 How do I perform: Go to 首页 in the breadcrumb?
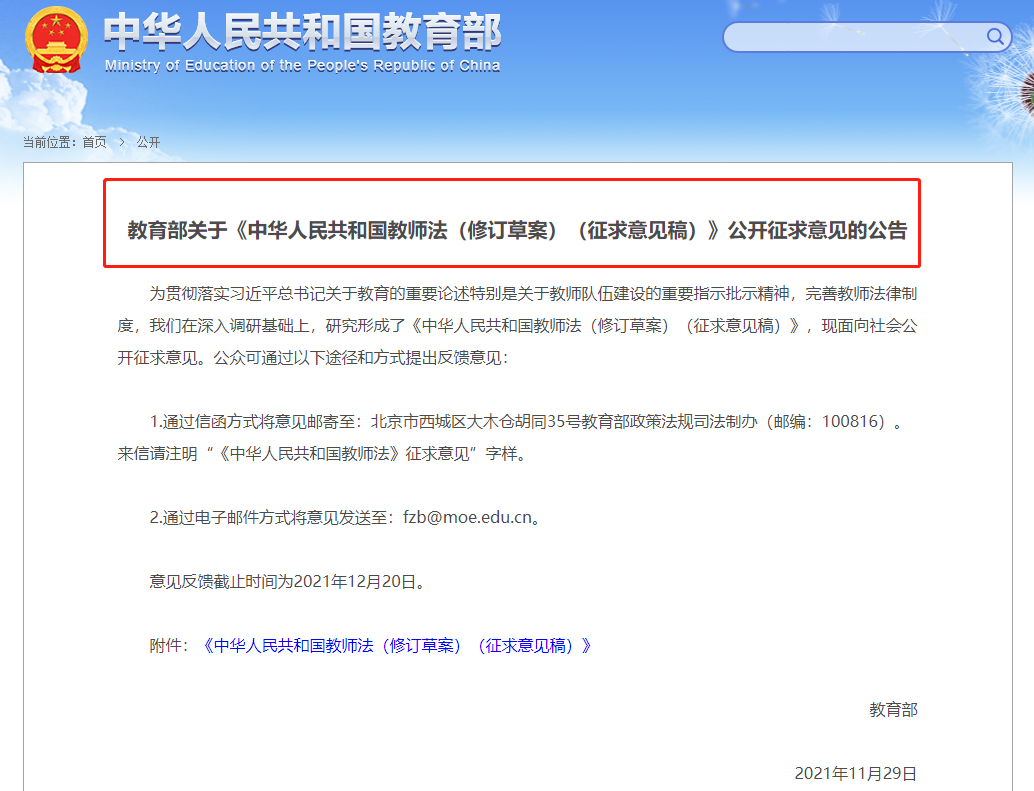94,142
